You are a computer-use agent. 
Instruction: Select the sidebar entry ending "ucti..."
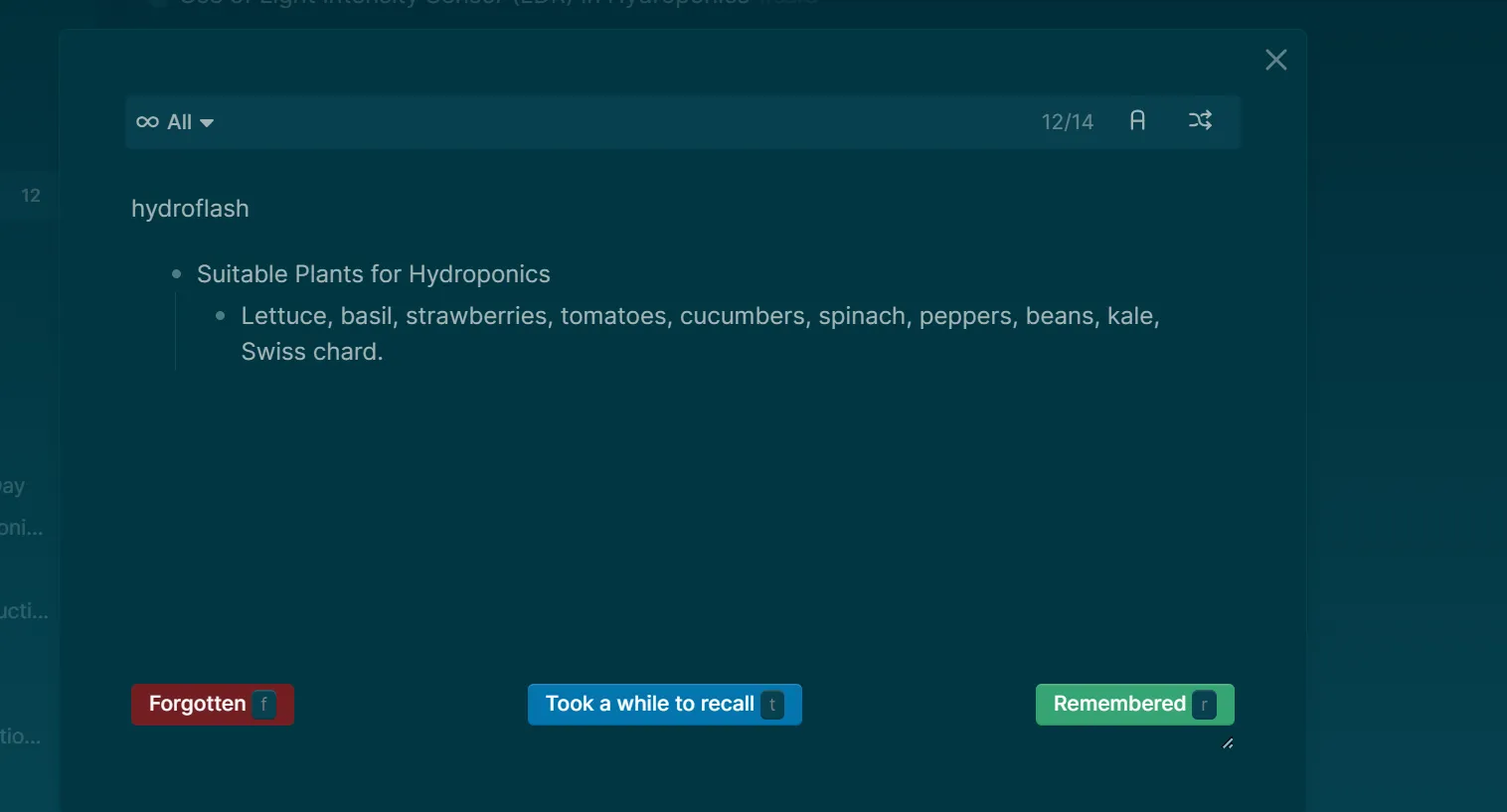24,610
